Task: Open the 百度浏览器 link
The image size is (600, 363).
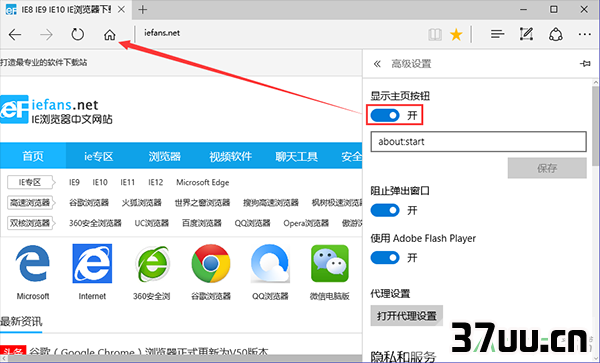Action: (x=202, y=223)
